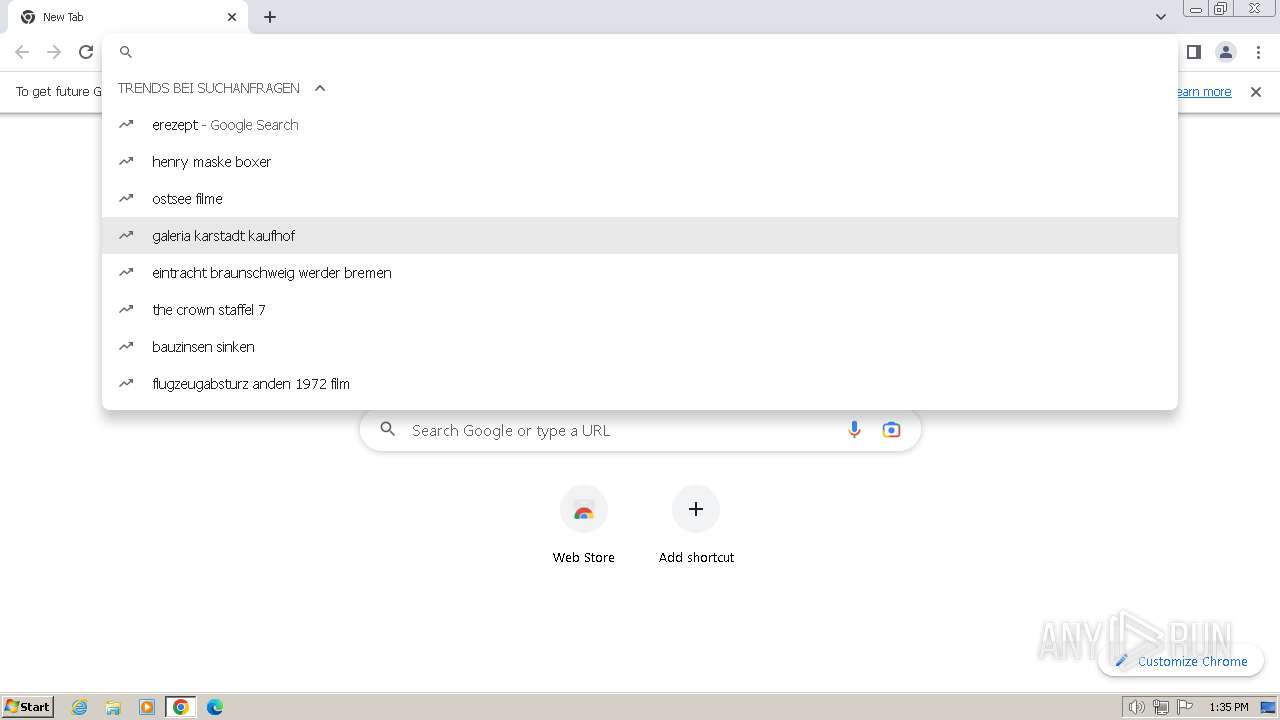
Task: Click the magnifier icon in Google search box
Action: (x=388, y=430)
